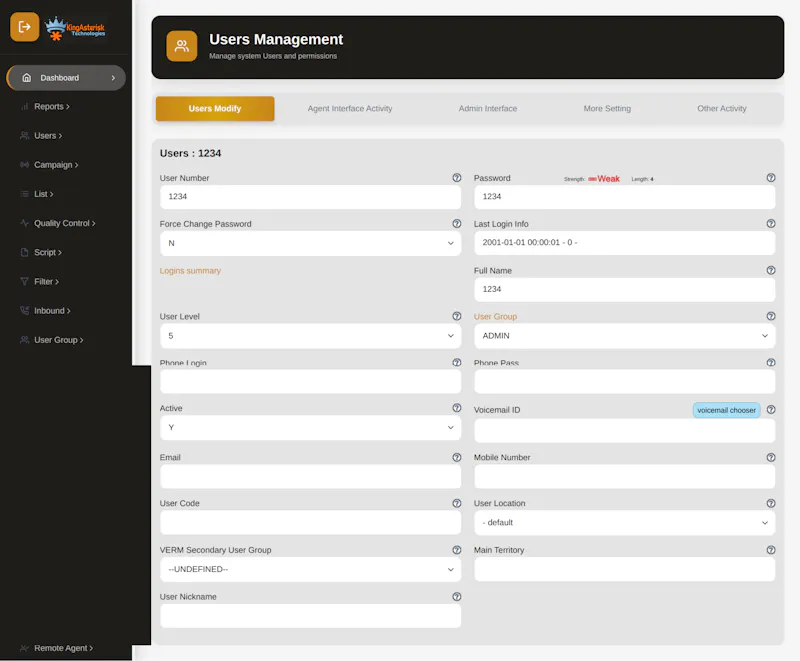Open the VERM Secondary User Group dropdown

pyautogui.click(x=310, y=570)
